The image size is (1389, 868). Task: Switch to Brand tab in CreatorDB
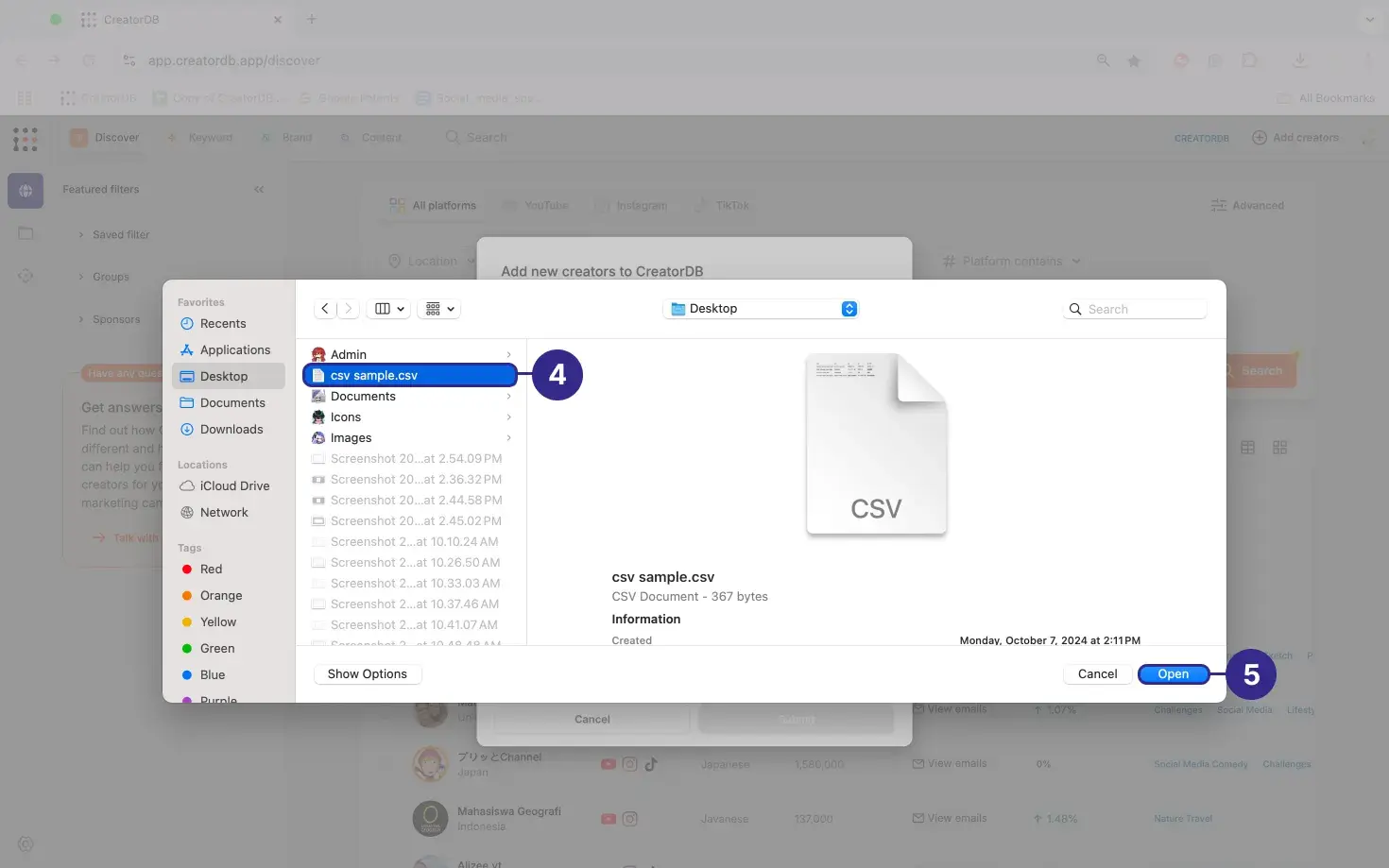tap(287, 138)
